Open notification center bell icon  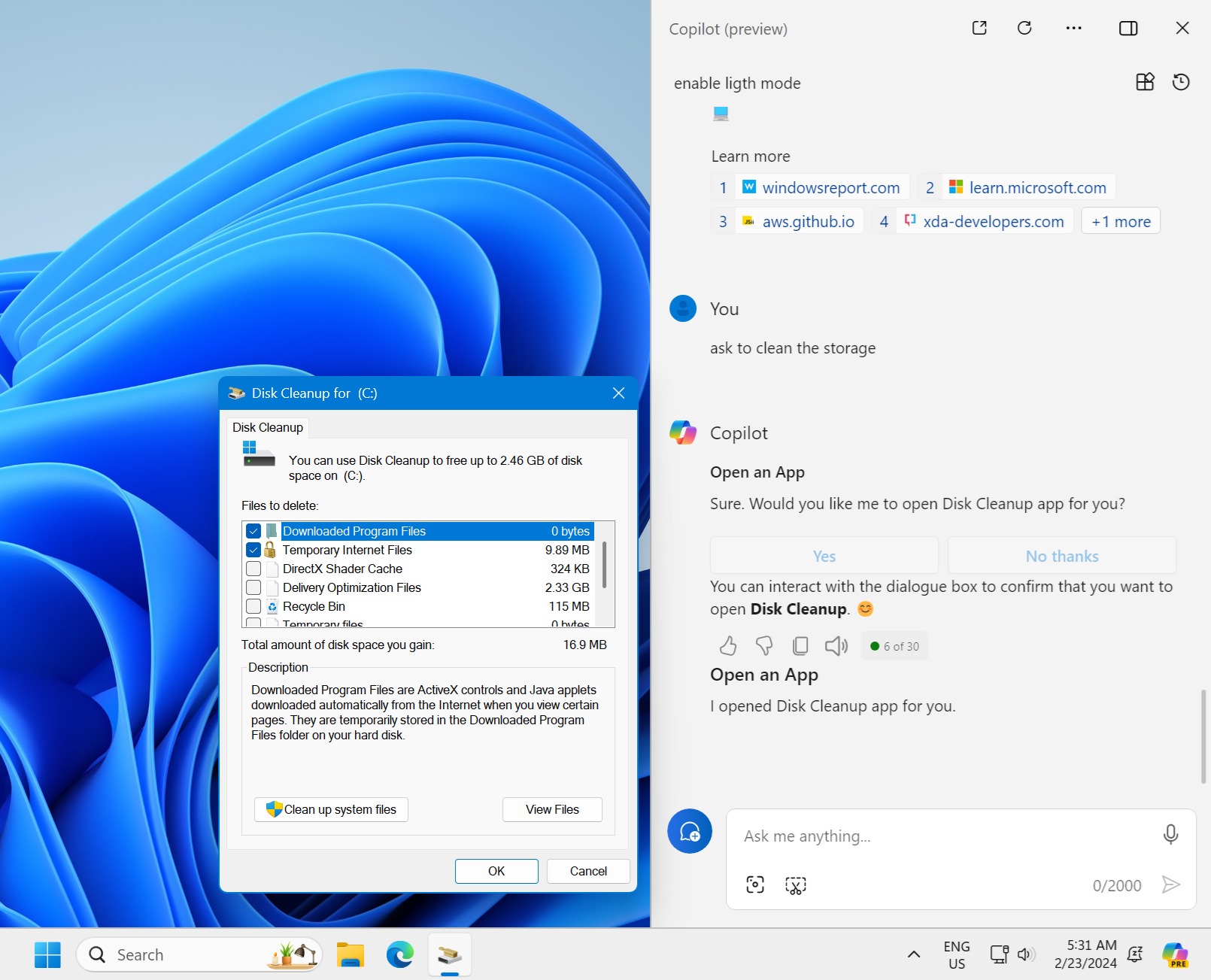click(x=1134, y=954)
